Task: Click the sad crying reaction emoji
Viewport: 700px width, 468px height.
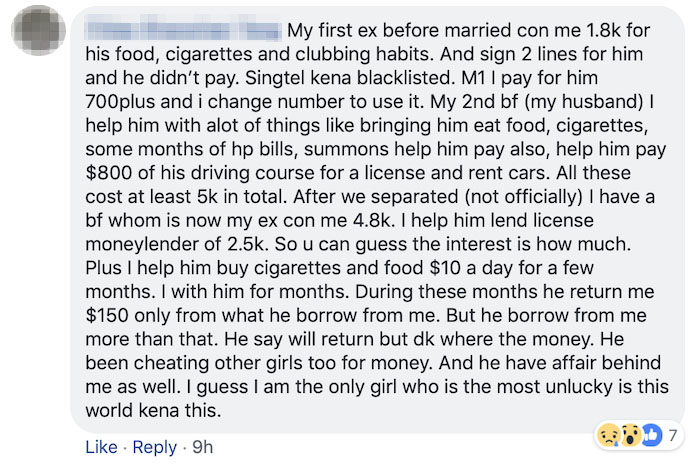Action: [x=607, y=435]
